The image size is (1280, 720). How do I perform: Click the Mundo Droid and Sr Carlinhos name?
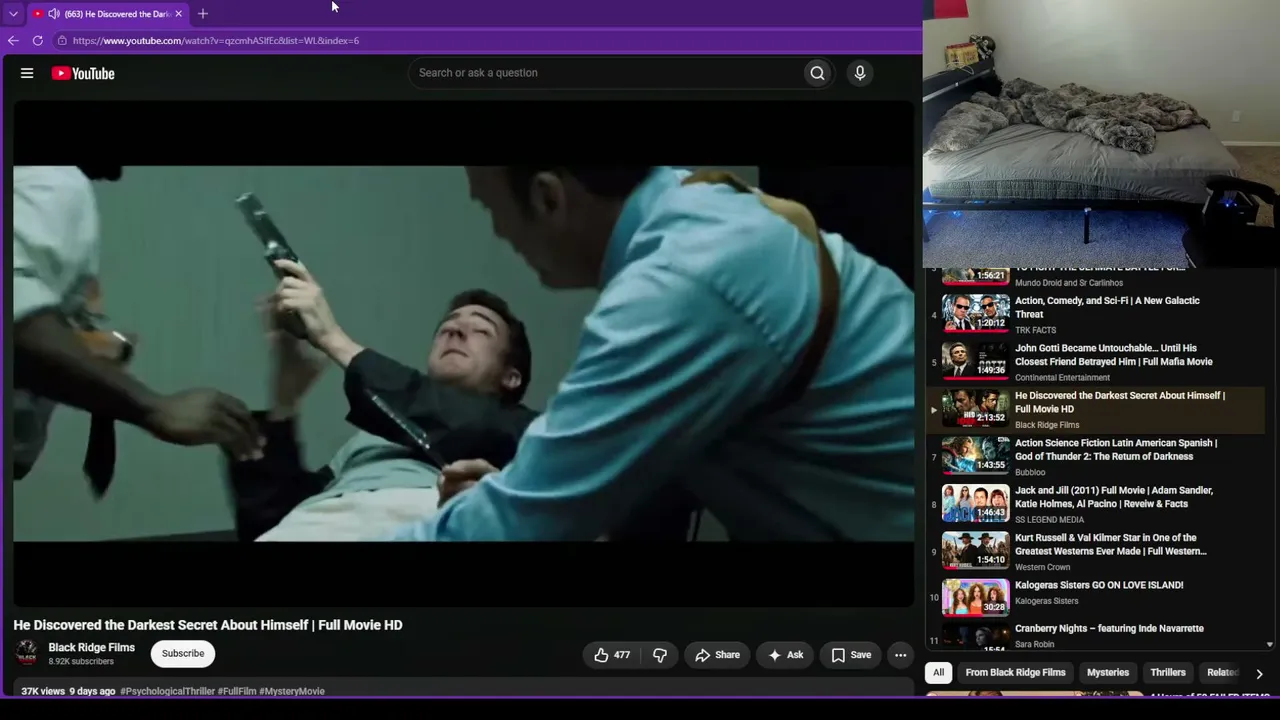coord(1069,283)
